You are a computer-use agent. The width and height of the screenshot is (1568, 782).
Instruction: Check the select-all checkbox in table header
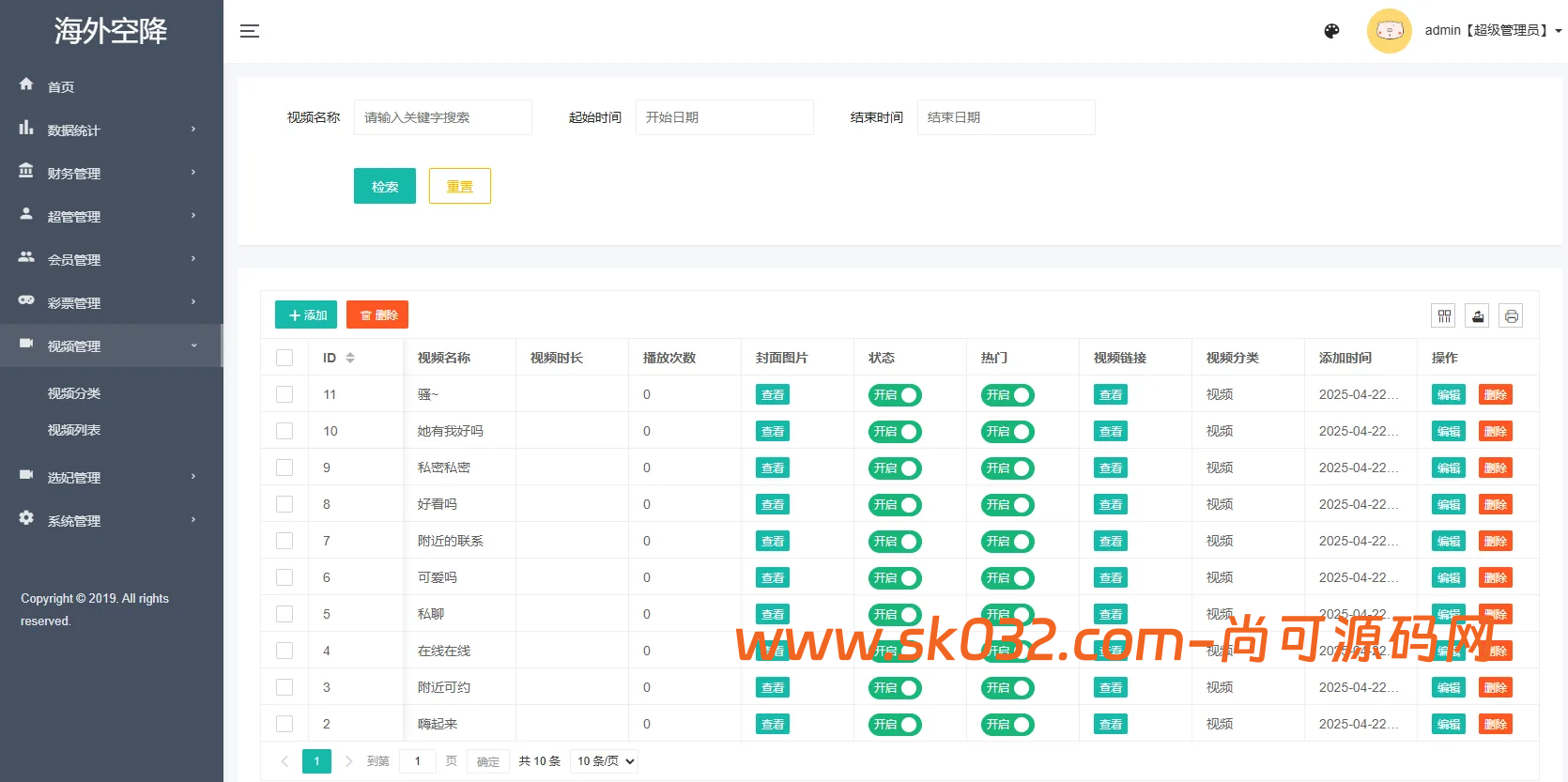pos(284,358)
